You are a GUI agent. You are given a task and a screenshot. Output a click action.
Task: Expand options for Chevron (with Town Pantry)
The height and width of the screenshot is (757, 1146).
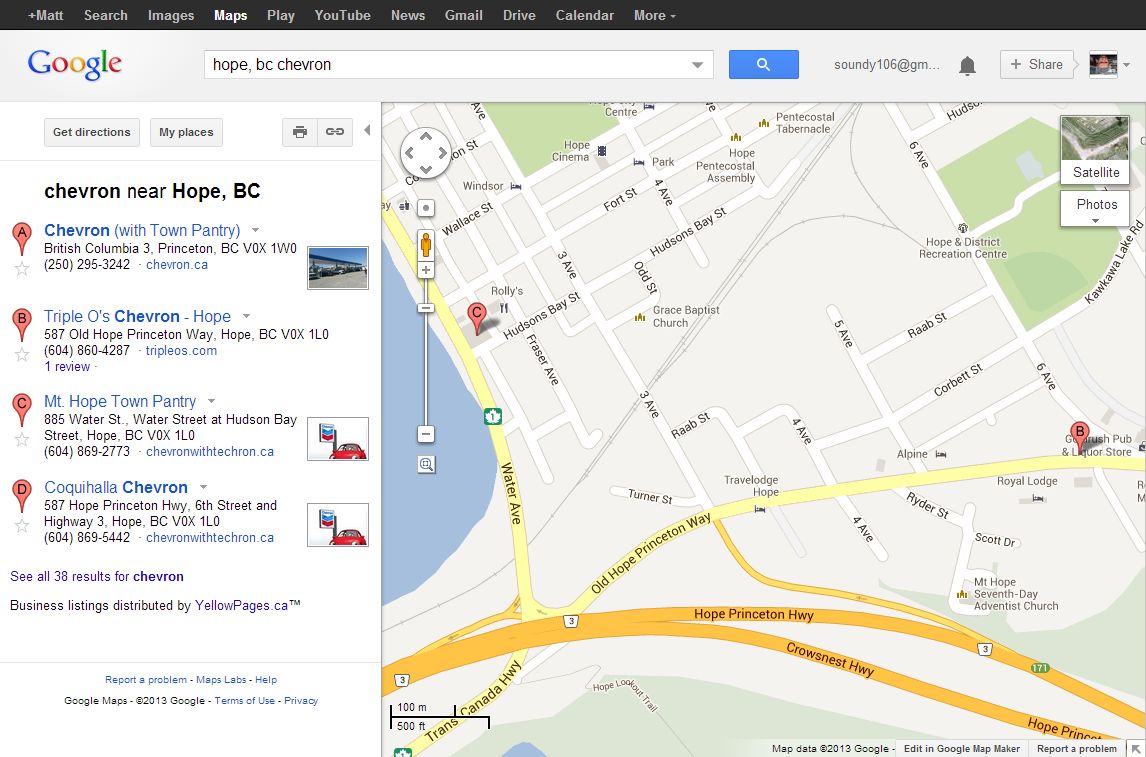pyautogui.click(x=255, y=230)
